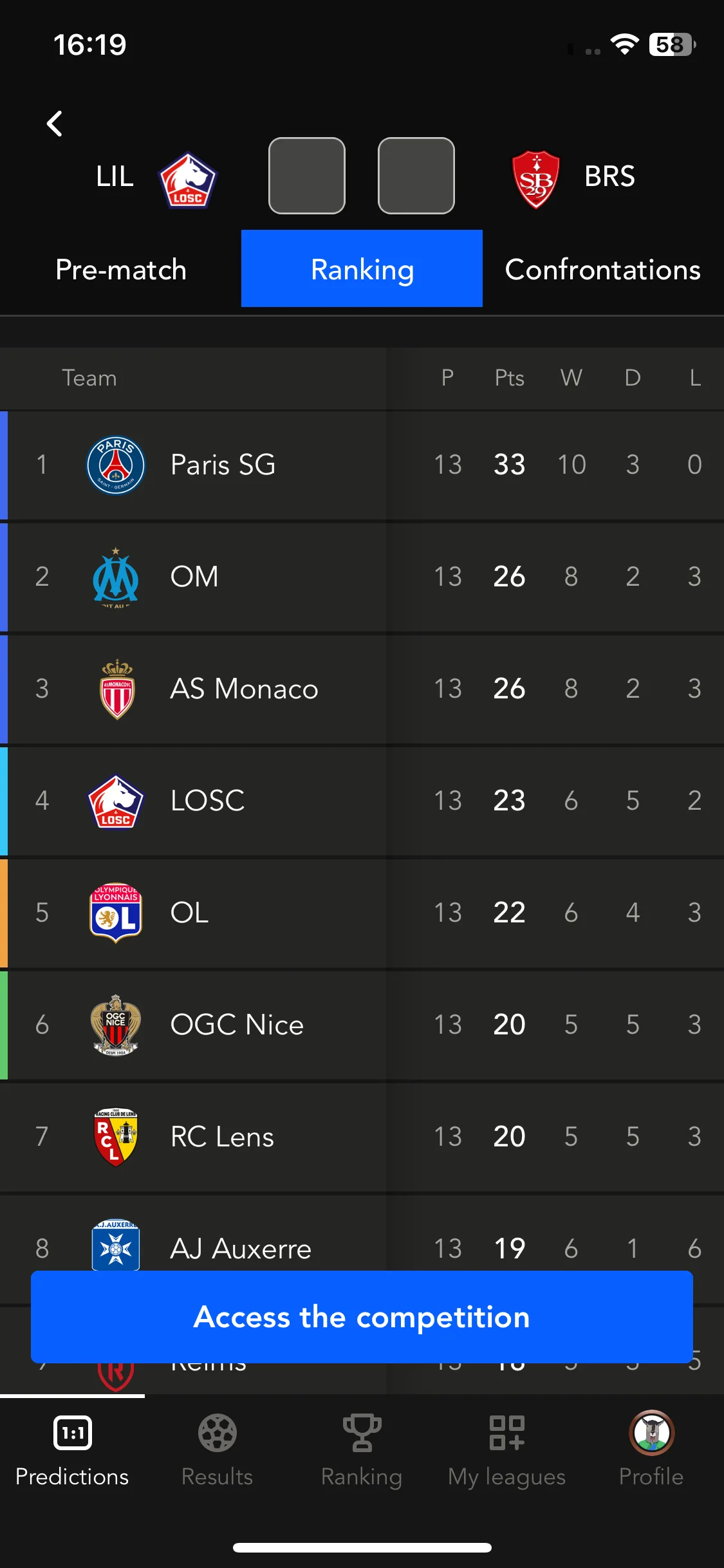This screenshot has width=724, height=1568.
Task: Select the Predictions scoreboard icon
Action: pyautogui.click(x=72, y=1433)
